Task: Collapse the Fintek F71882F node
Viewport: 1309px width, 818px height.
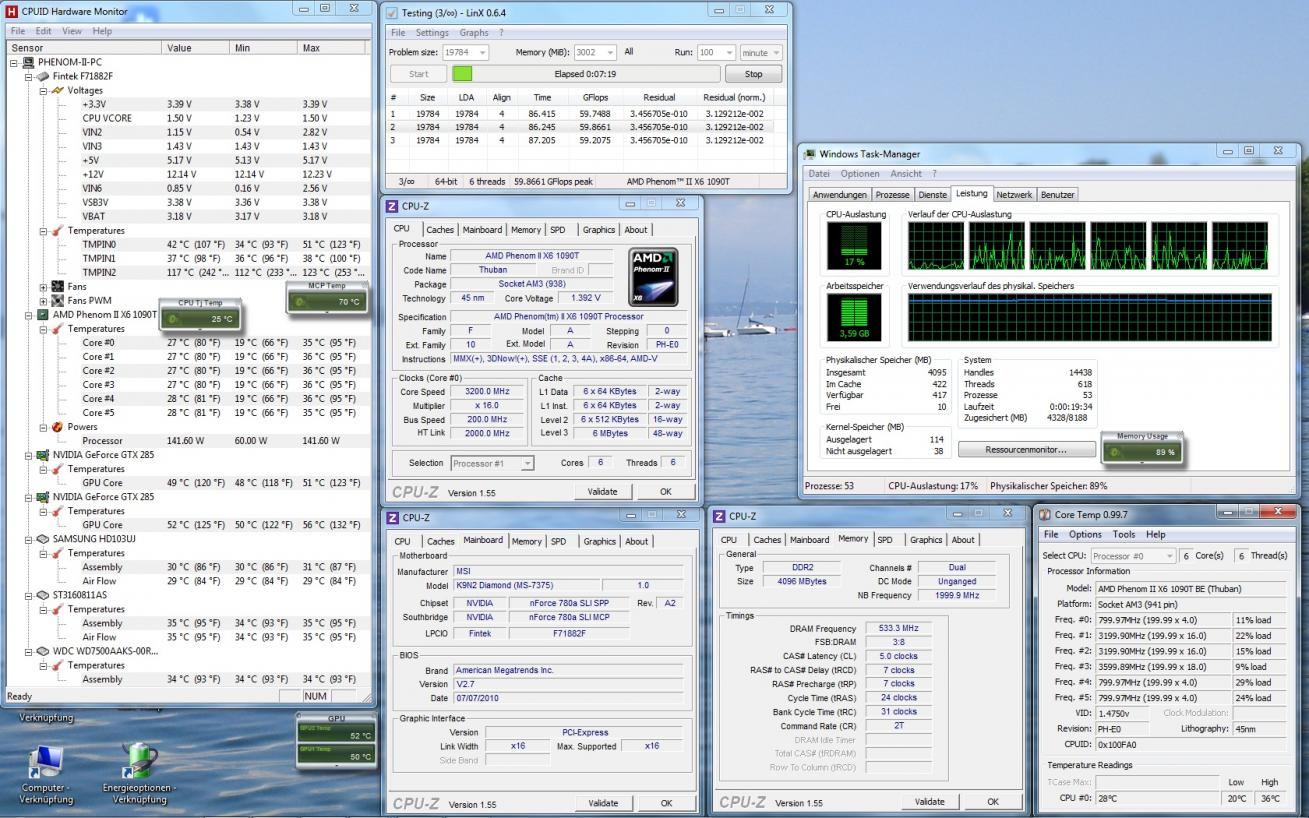Action: (x=29, y=76)
